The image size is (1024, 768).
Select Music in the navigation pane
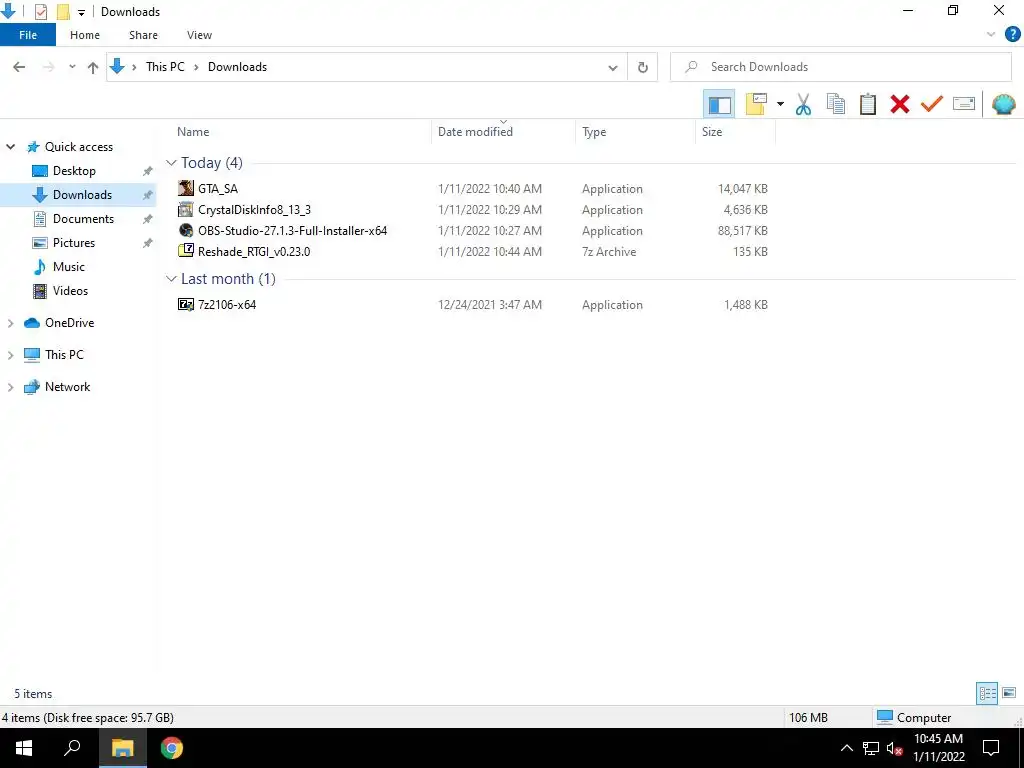69,266
